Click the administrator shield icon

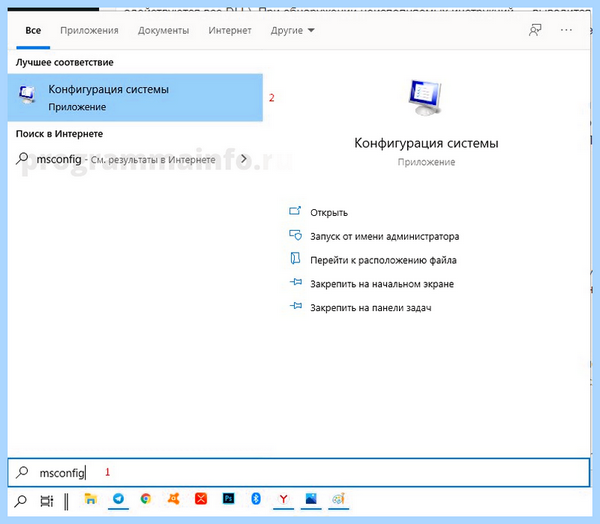click(295, 235)
